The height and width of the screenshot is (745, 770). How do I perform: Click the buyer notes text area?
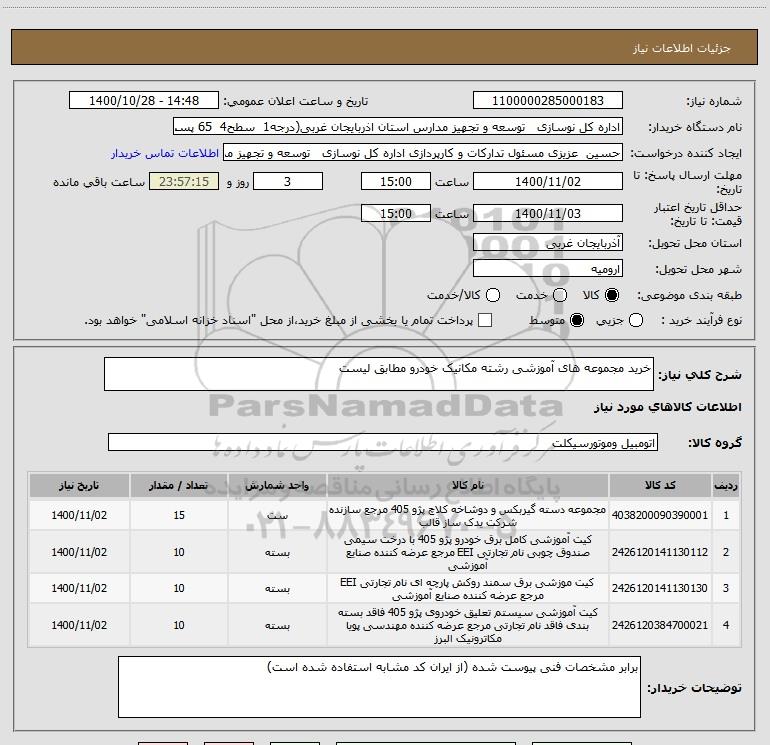pos(379,687)
